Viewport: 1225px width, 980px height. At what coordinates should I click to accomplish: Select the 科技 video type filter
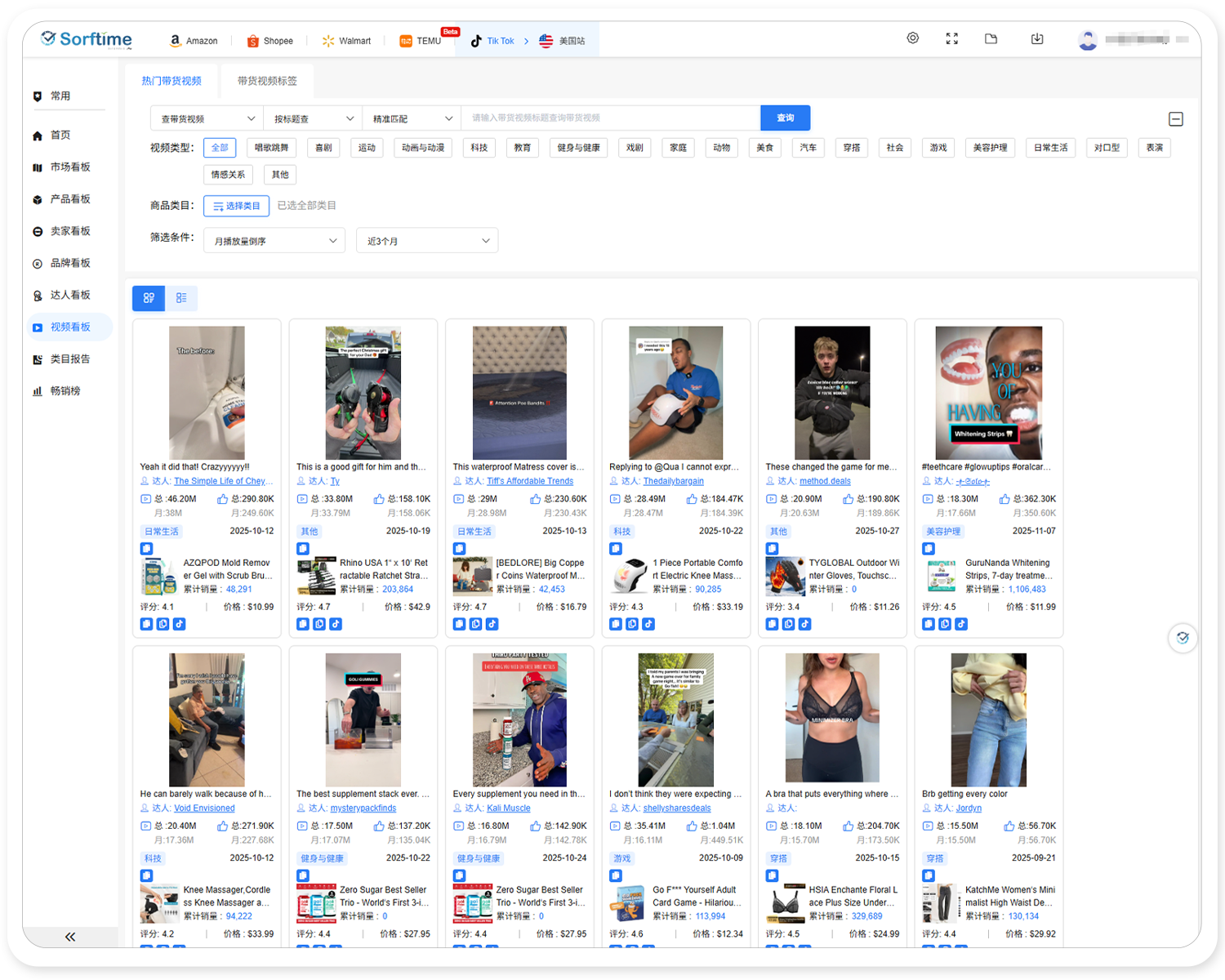coord(479,148)
